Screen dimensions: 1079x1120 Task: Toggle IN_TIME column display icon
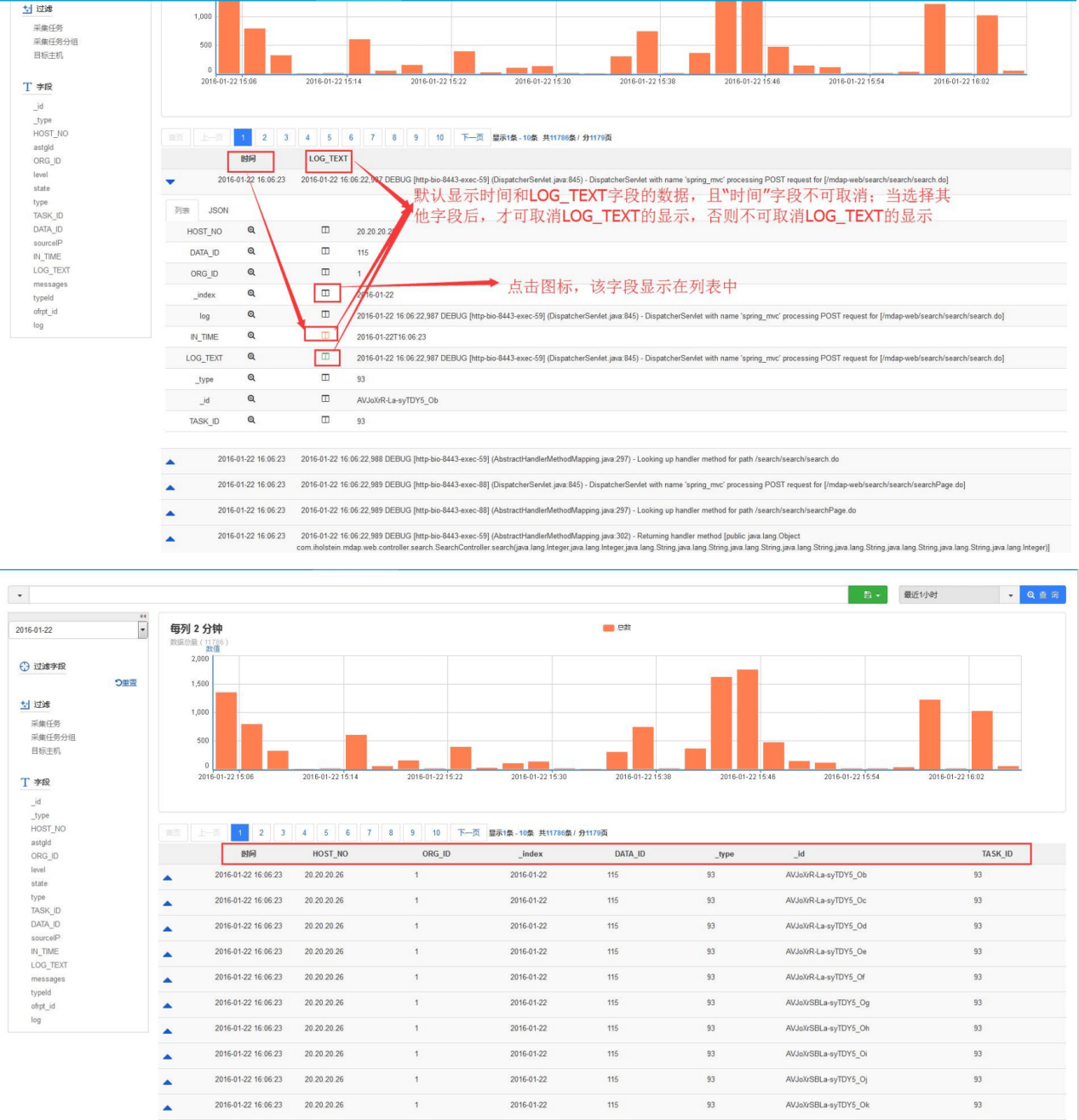pos(325,336)
